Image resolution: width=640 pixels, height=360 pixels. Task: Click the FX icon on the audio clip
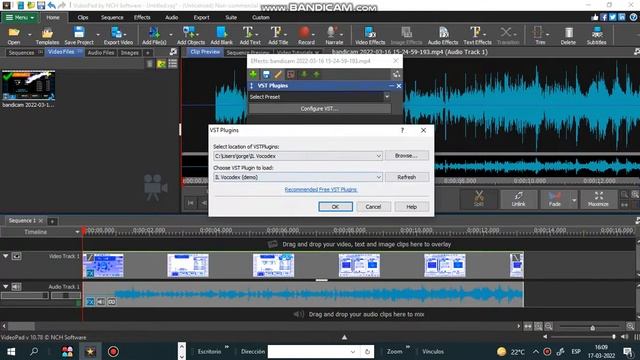[x=90, y=302]
